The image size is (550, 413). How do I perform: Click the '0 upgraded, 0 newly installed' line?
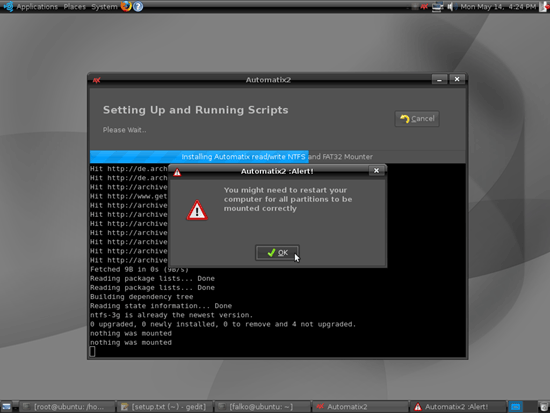coord(223,324)
